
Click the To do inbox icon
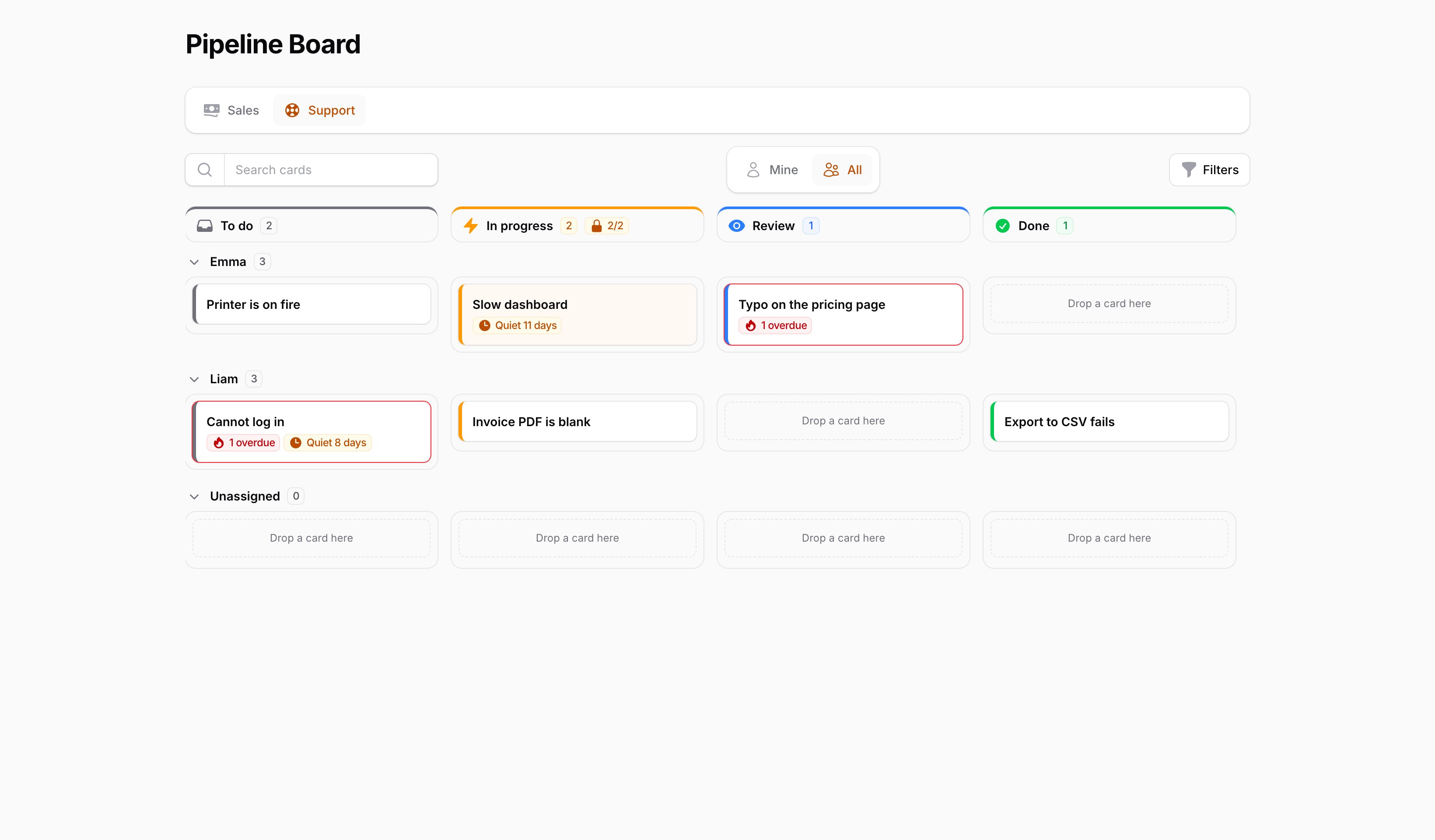204,226
